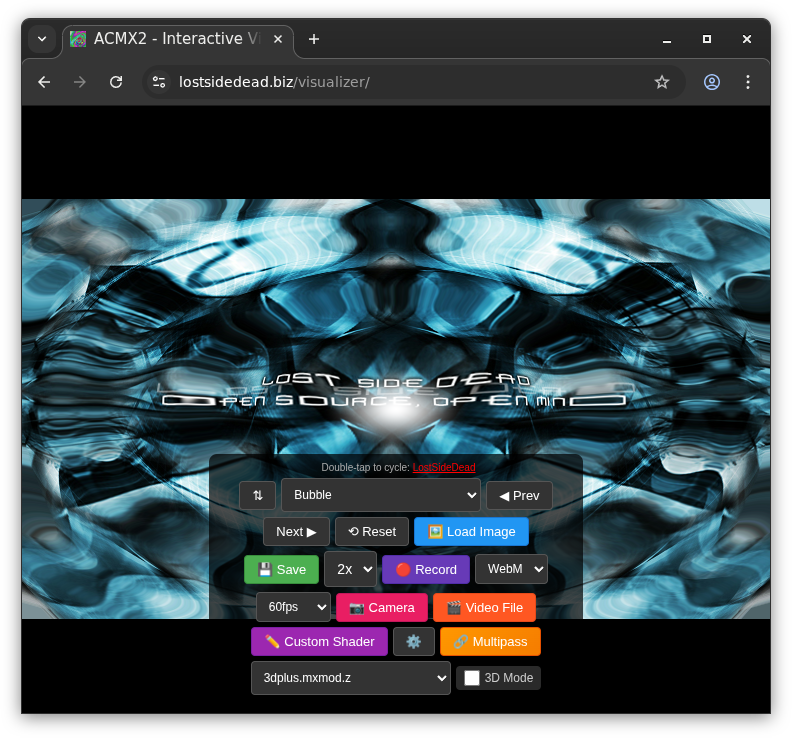Close the browser window

click(747, 39)
